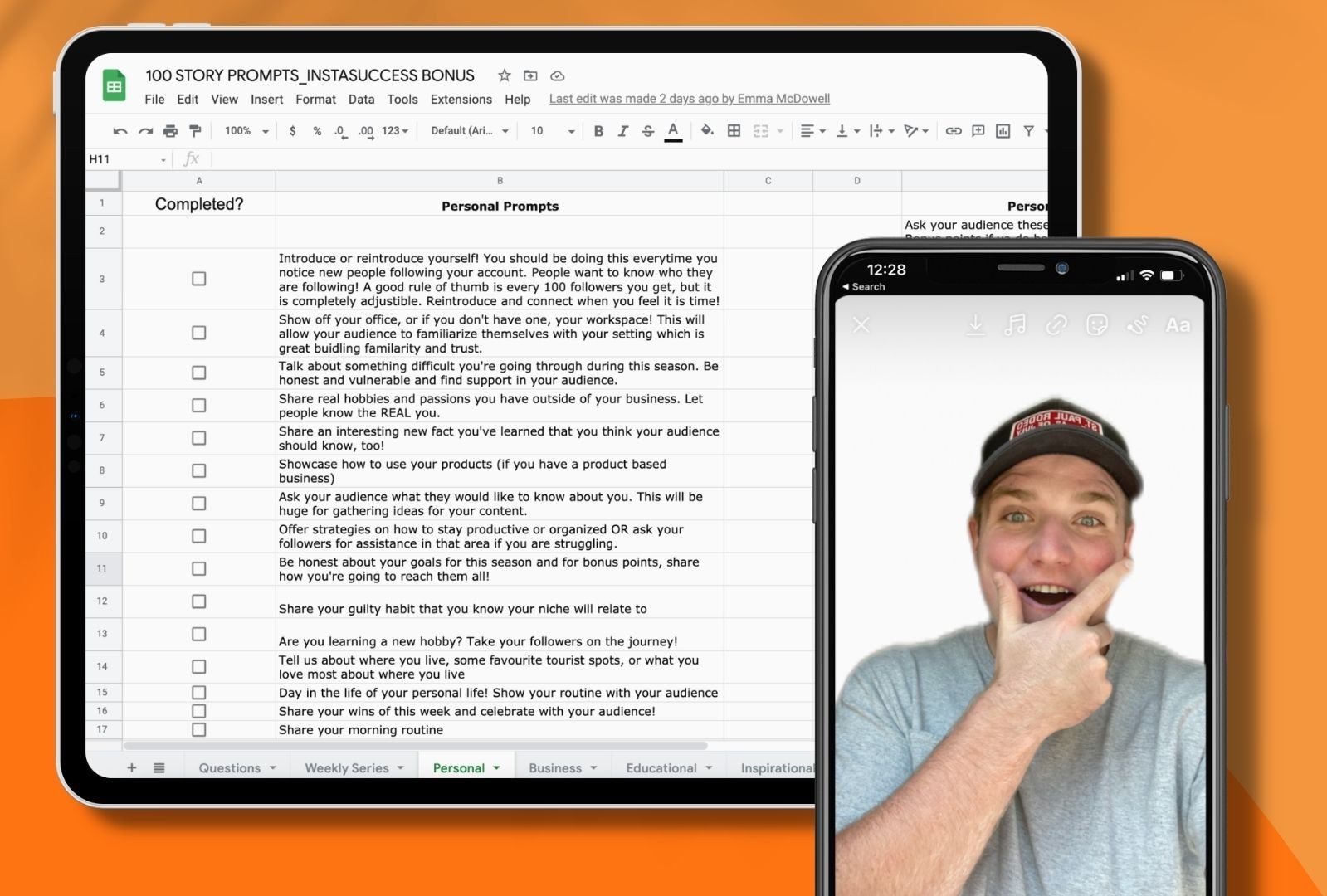Close the story editor with the X
Image resolution: width=1327 pixels, height=896 pixels.
pos(861,325)
